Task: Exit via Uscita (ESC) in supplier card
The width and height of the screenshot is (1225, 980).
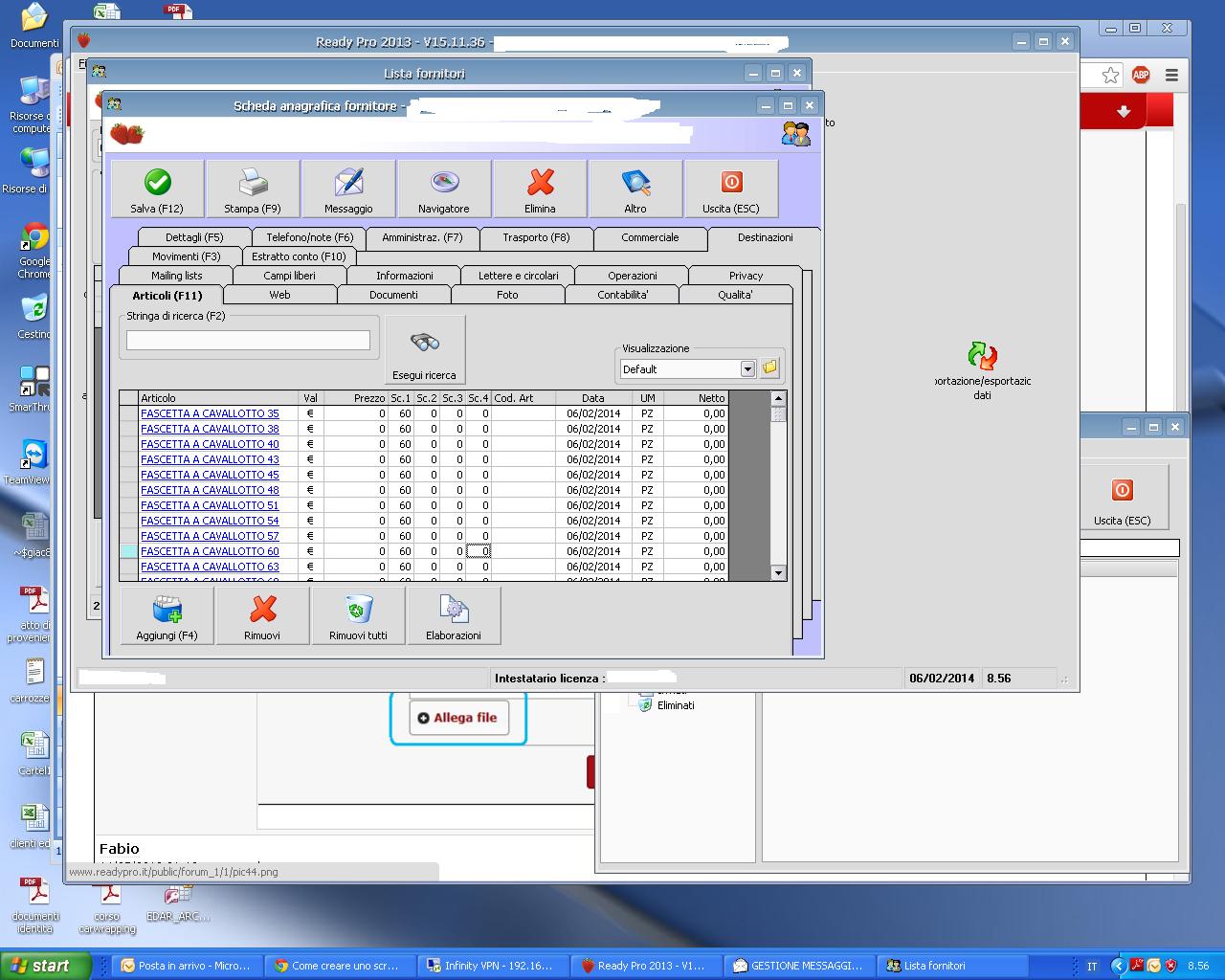Action: click(731, 189)
